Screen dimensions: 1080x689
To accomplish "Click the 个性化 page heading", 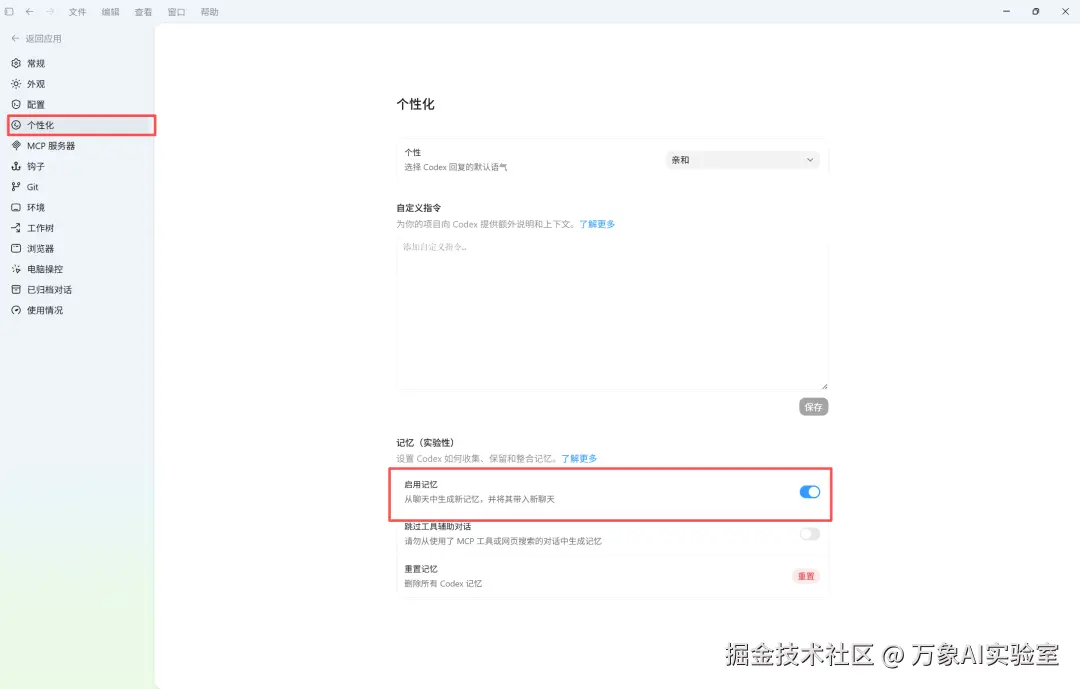I will click(x=415, y=104).
